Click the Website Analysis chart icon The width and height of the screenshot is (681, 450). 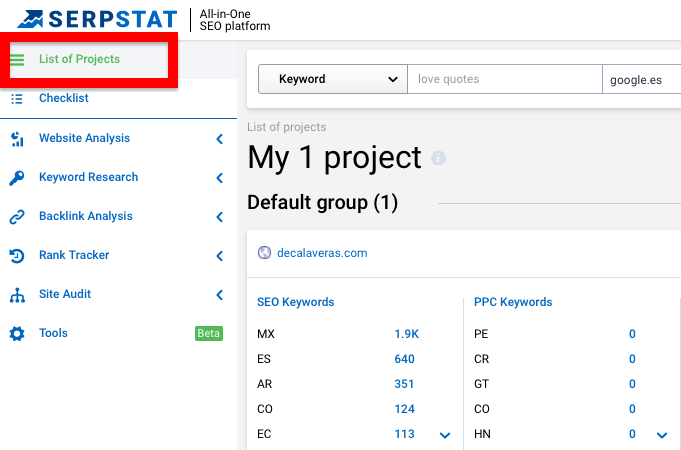pyautogui.click(x=17, y=139)
